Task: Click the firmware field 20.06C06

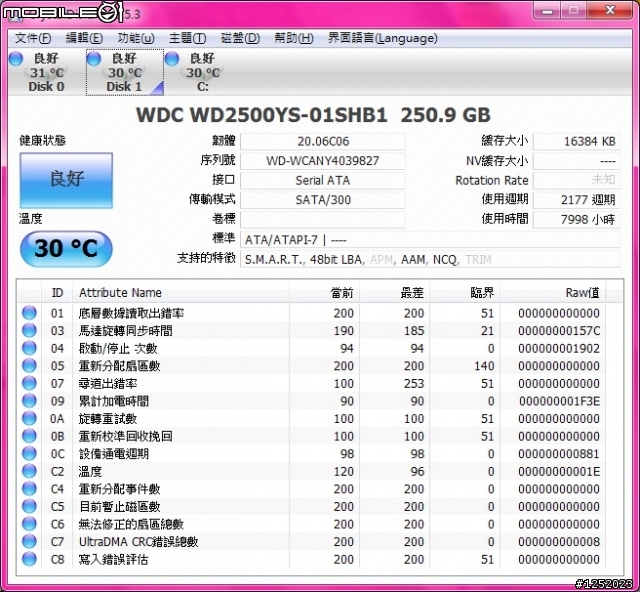Action: click(x=323, y=141)
